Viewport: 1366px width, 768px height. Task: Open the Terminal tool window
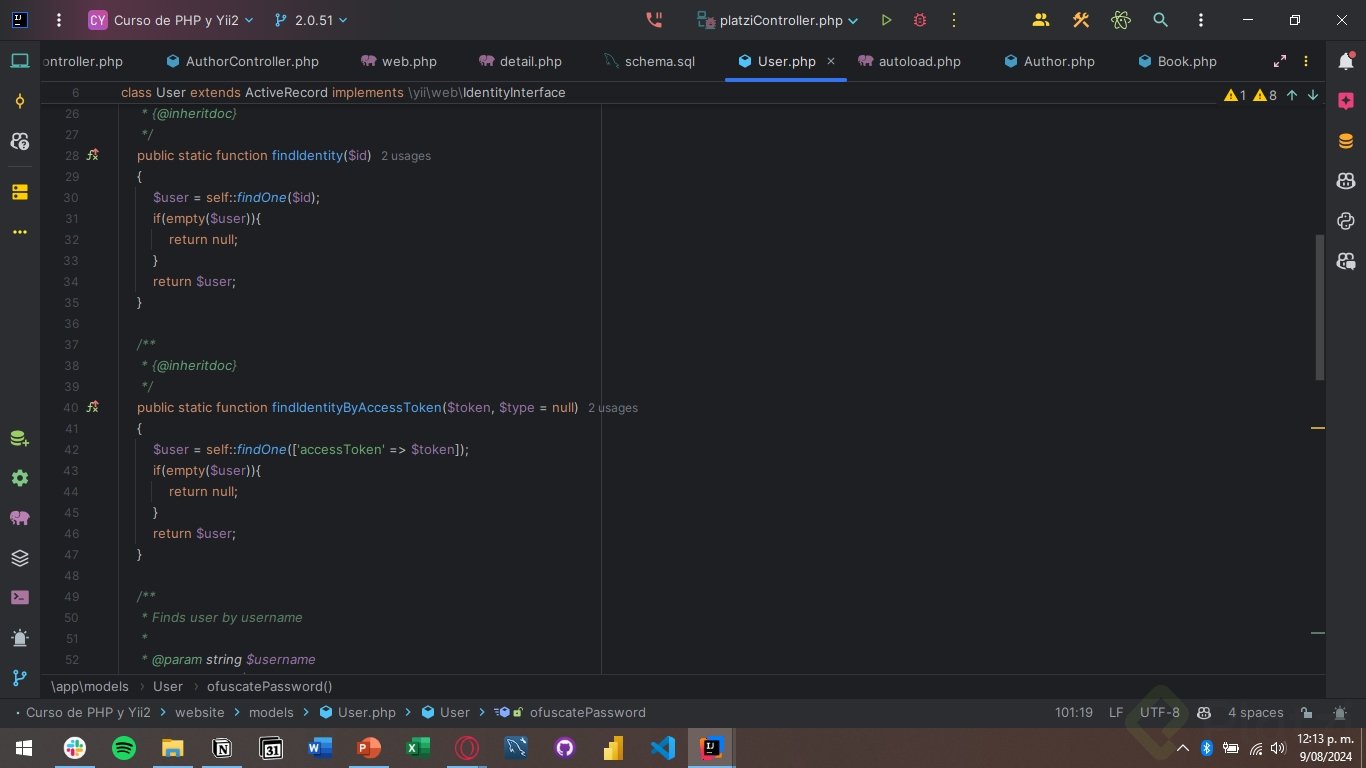(20, 597)
